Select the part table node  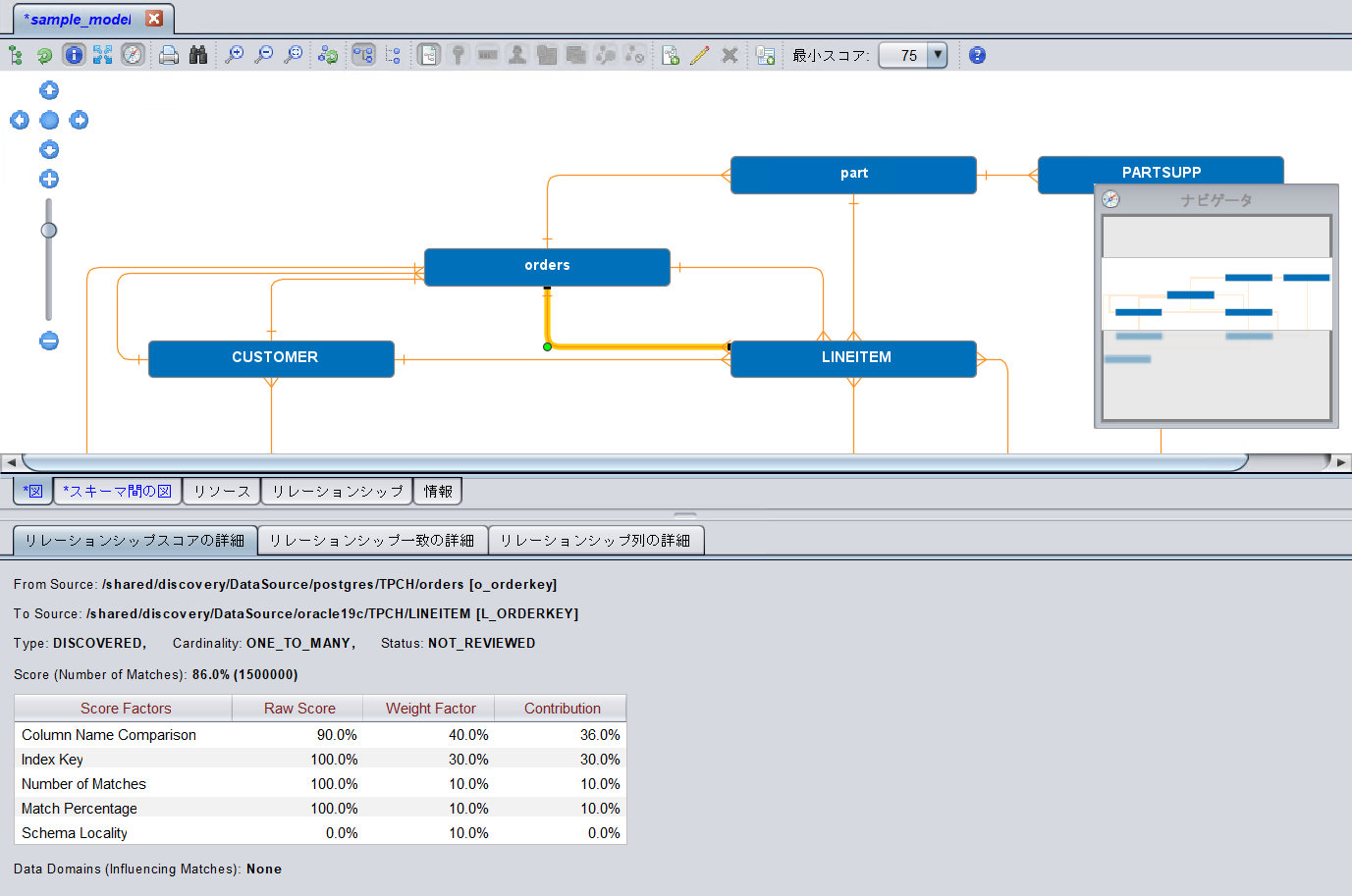[x=853, y=175]
